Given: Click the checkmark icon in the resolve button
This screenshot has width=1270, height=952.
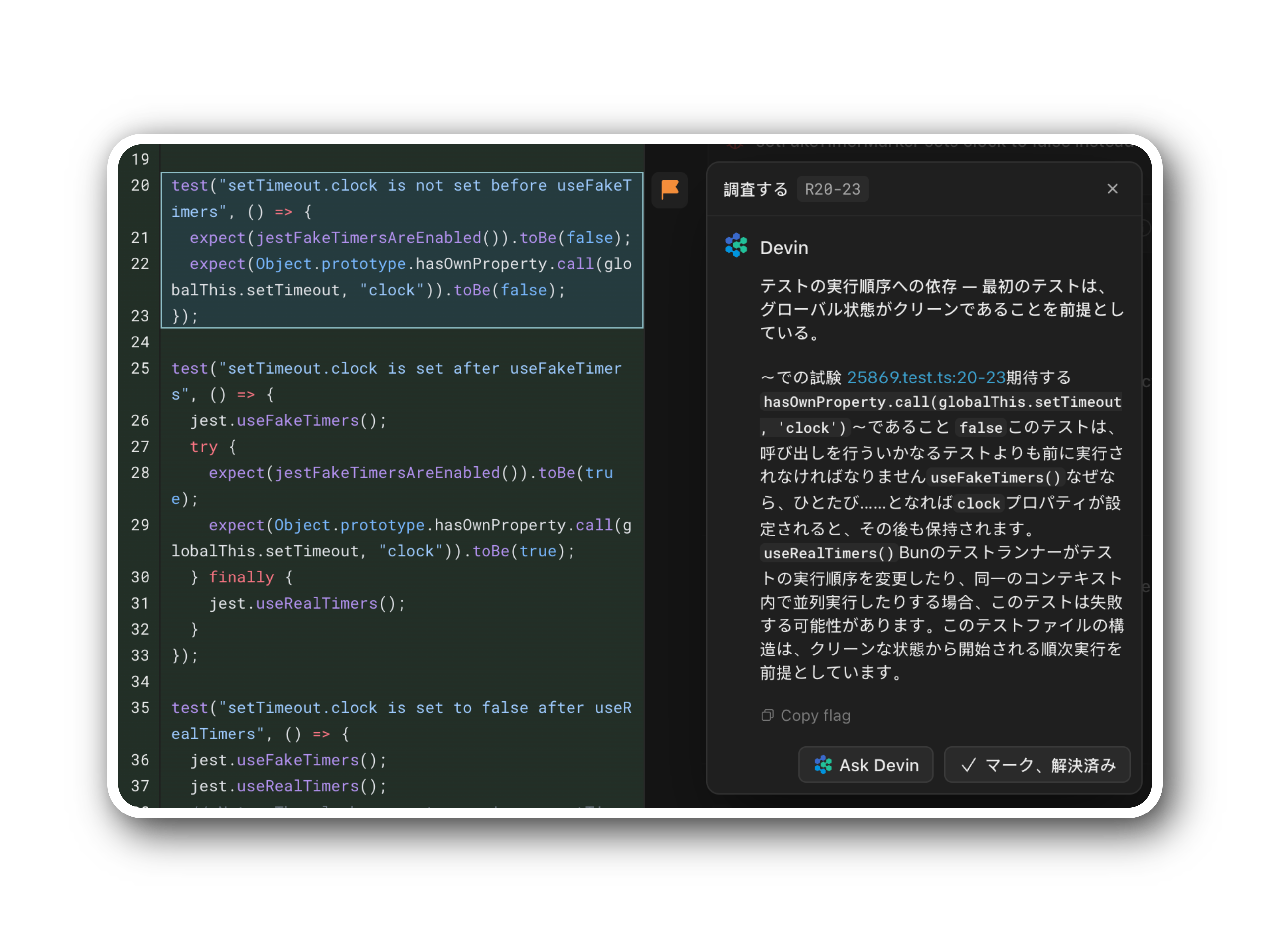Looking at the screenshot, I should click(968, 765).
